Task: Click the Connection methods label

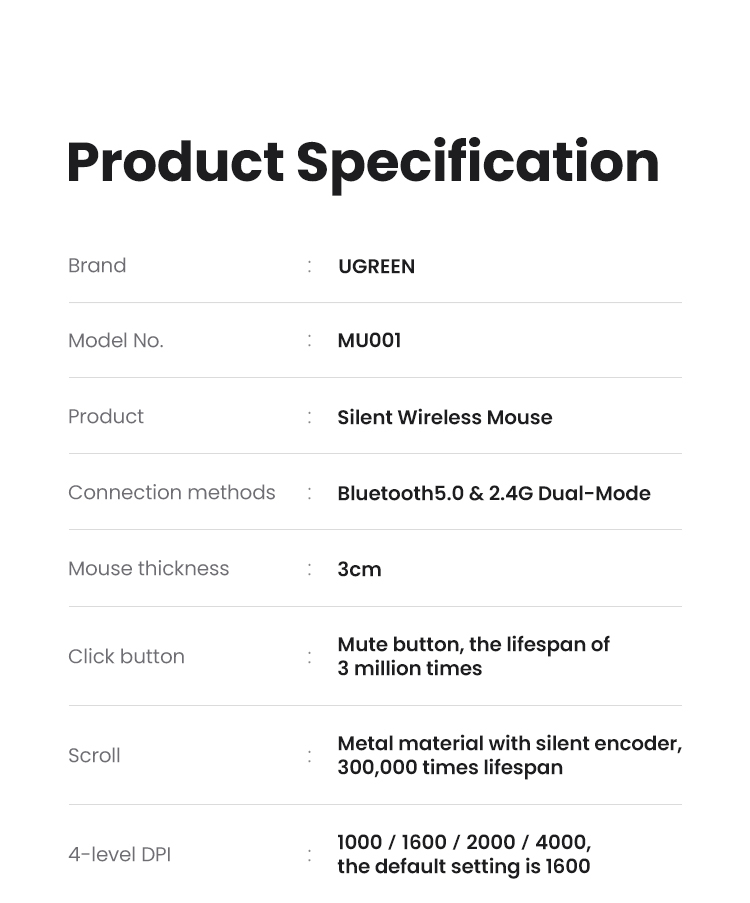Action: pyautogui.click(x=171, y=493)
